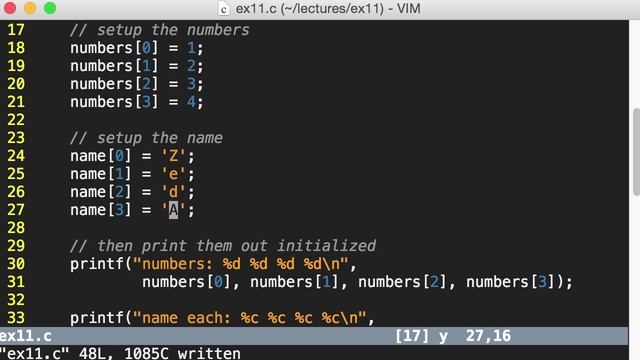Click the highlighted 'A' character on line 27
Image resolution: width=640 pixels, height=360 pixels.
pos(173,210)
